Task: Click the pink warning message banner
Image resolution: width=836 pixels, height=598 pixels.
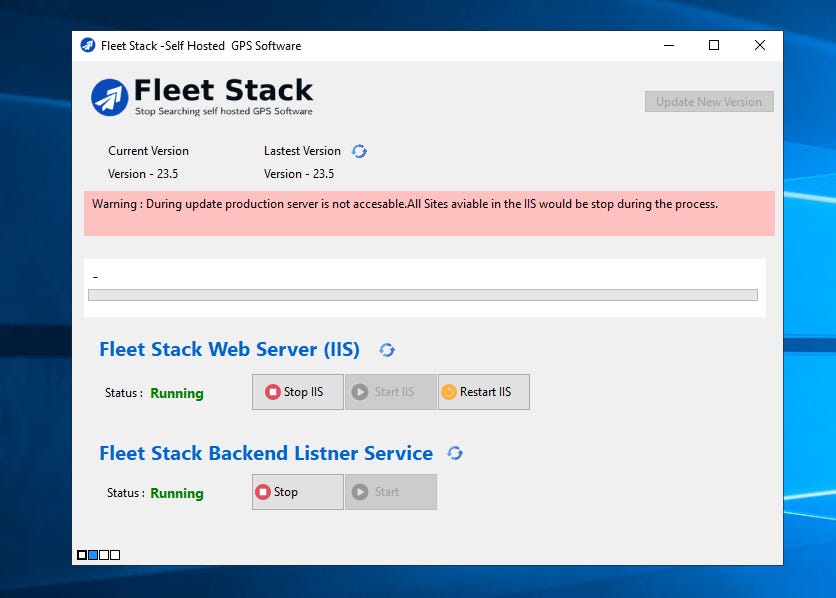Action: click(x=428, y=211)
